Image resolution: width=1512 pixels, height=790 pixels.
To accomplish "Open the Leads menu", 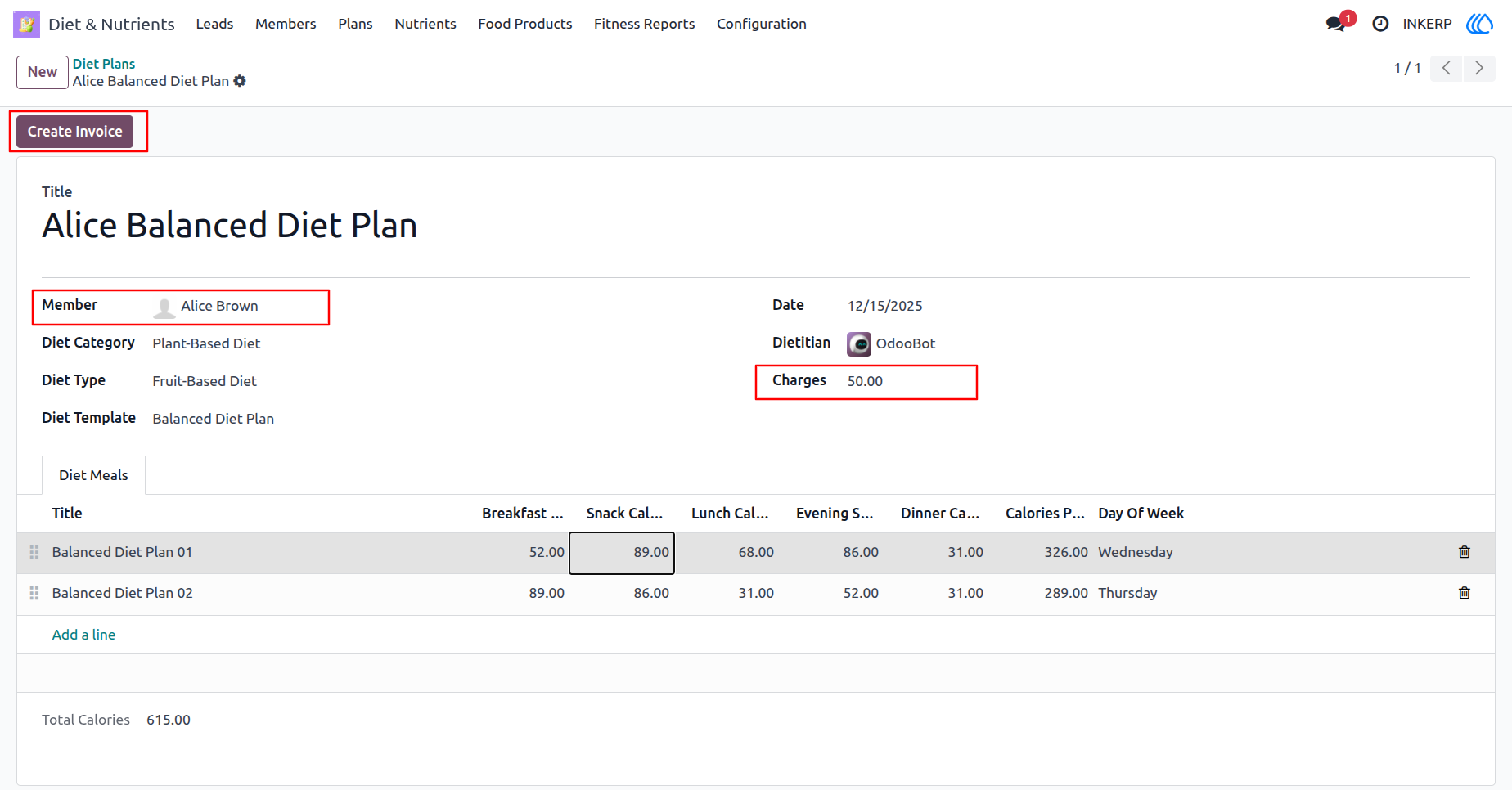I will [x=214, y=24].
